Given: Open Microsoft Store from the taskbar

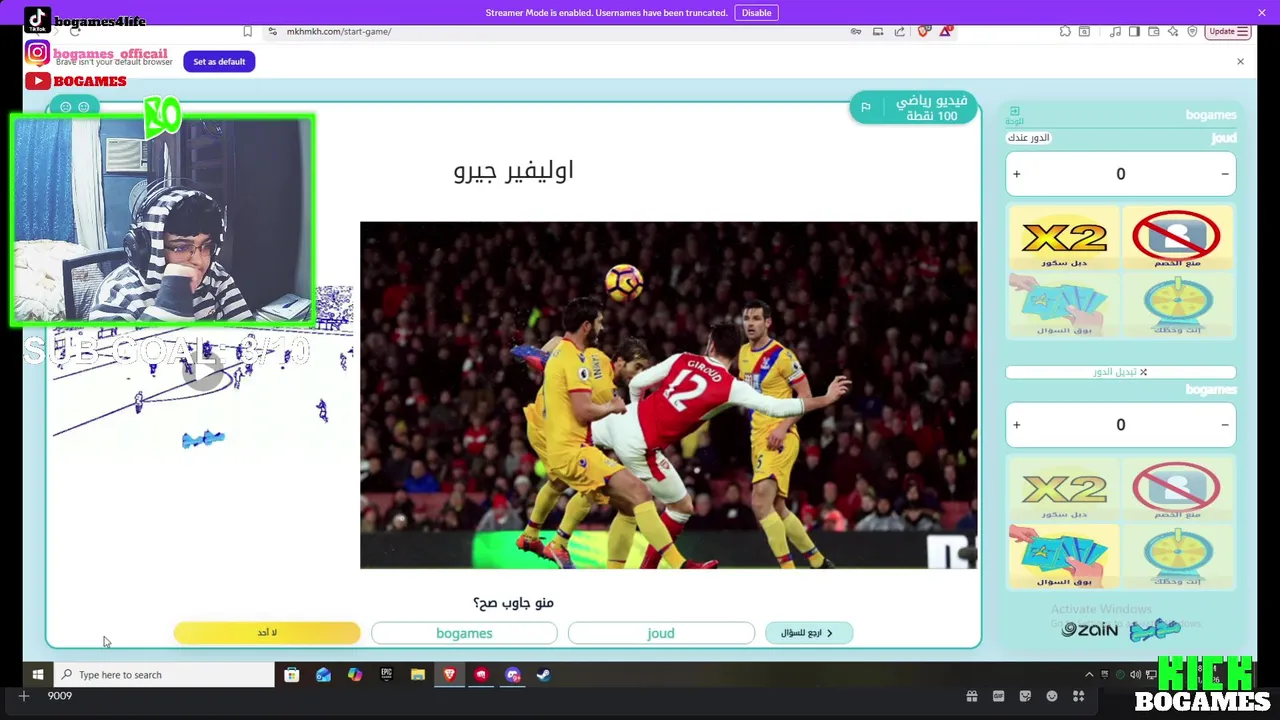Looking at the screenshot, I should point(292,675).
